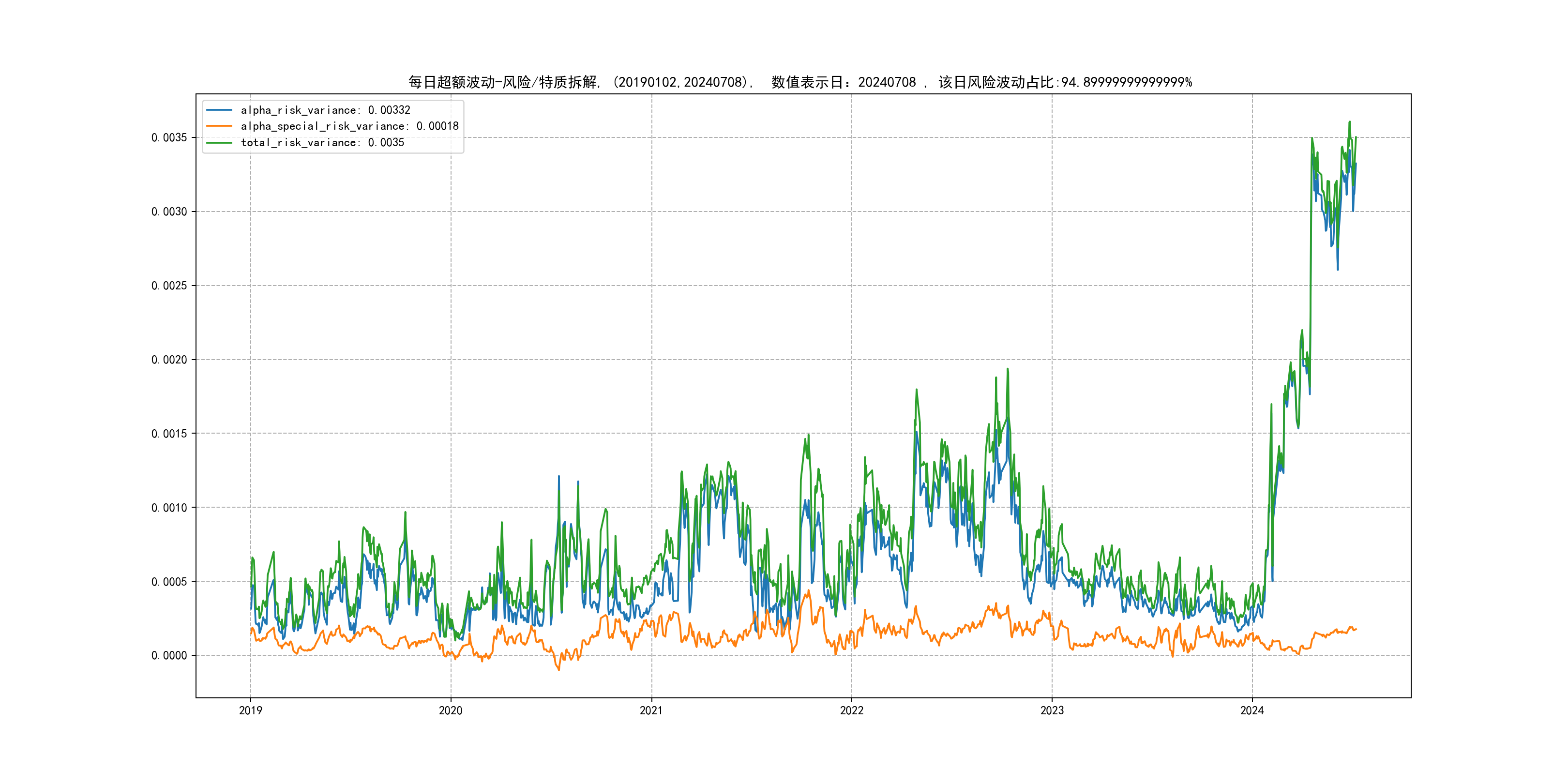The width and height of the screenshot is (1568, 784).
Task: Click the 0.0015 y-axis tick label
Action: pyautogui.click(x=169, y=434)
